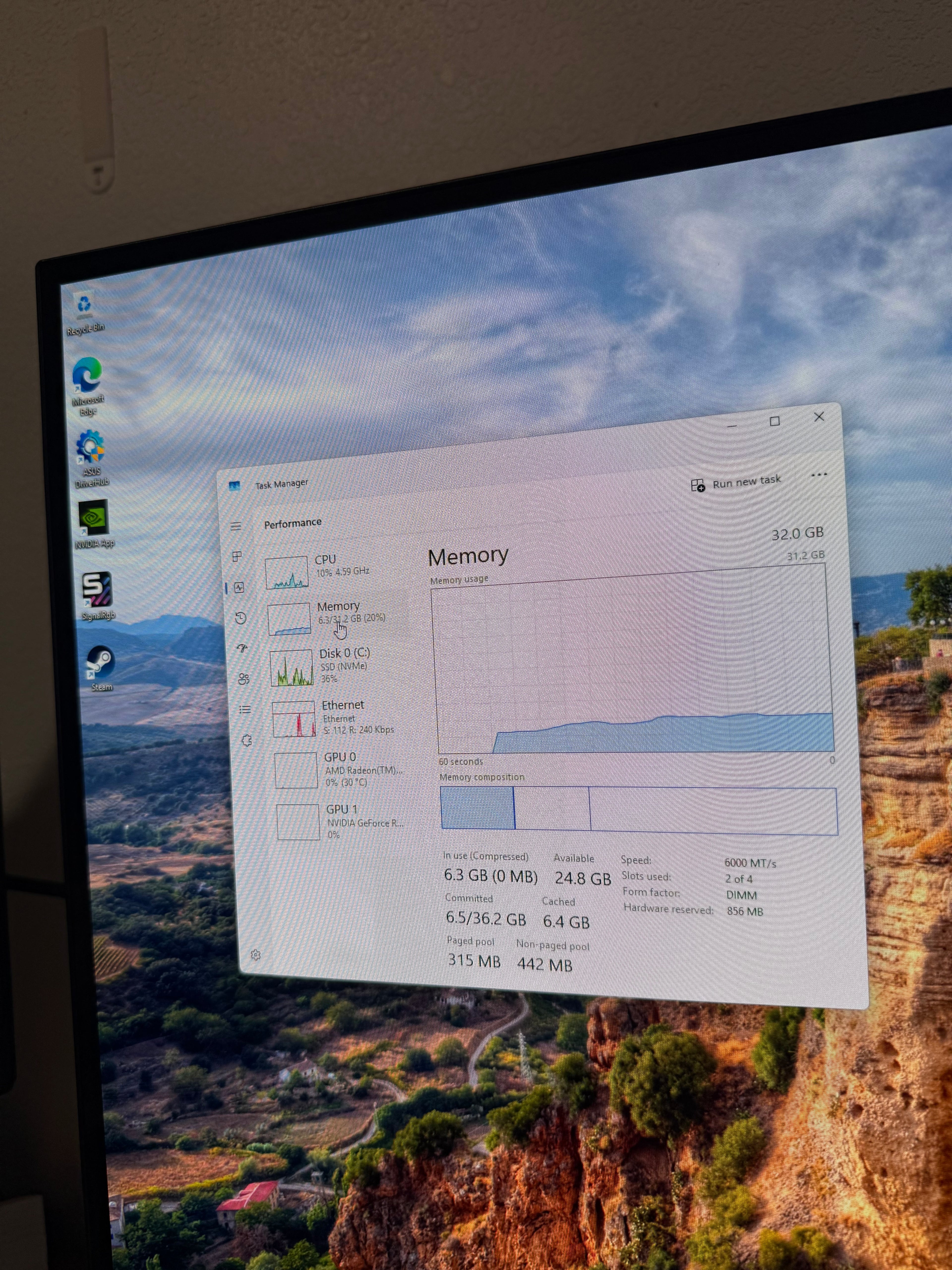Click the Performance page title
This screenshot has height=1270, width=952.
click(293, 523)
